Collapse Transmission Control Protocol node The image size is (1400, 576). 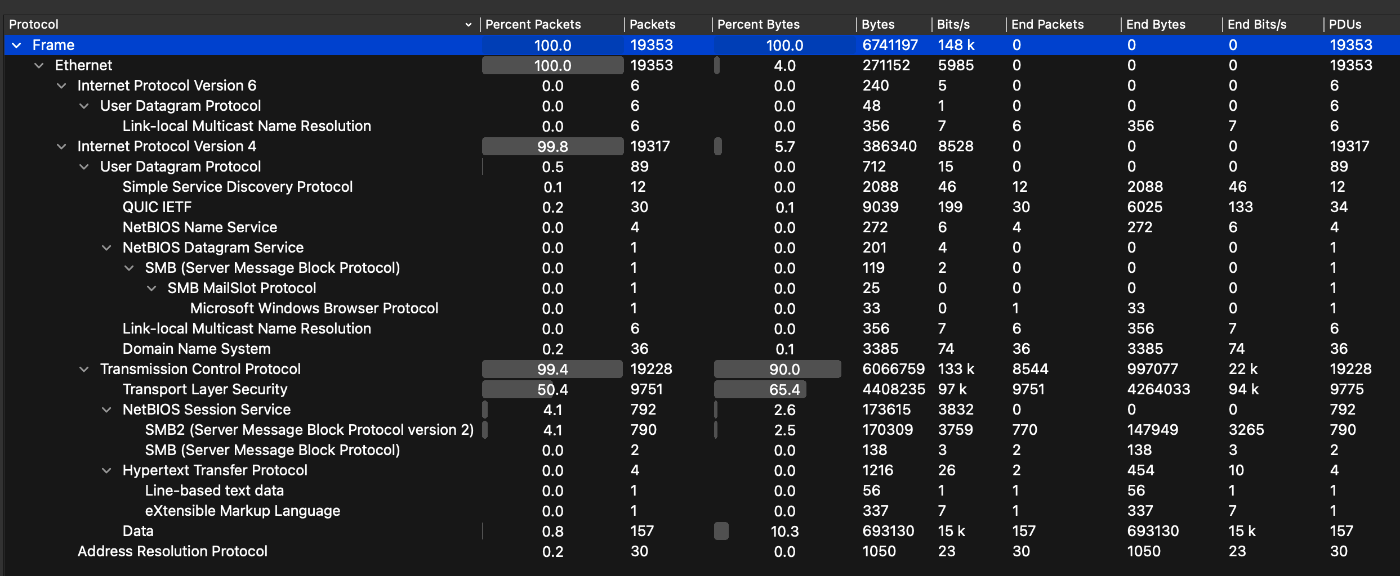coord(84,369)
